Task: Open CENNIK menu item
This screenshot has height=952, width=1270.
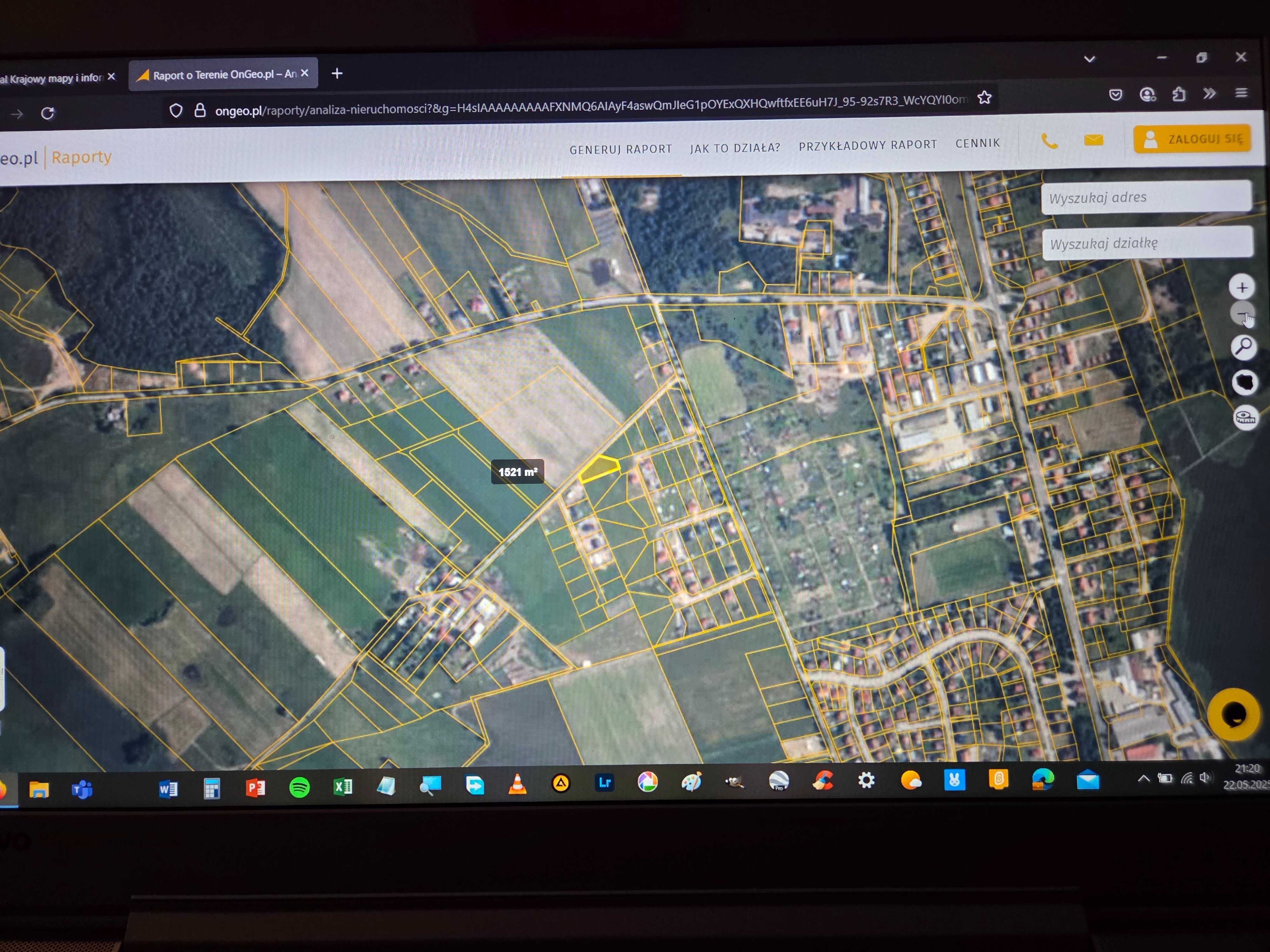Action: coord(978,143)
